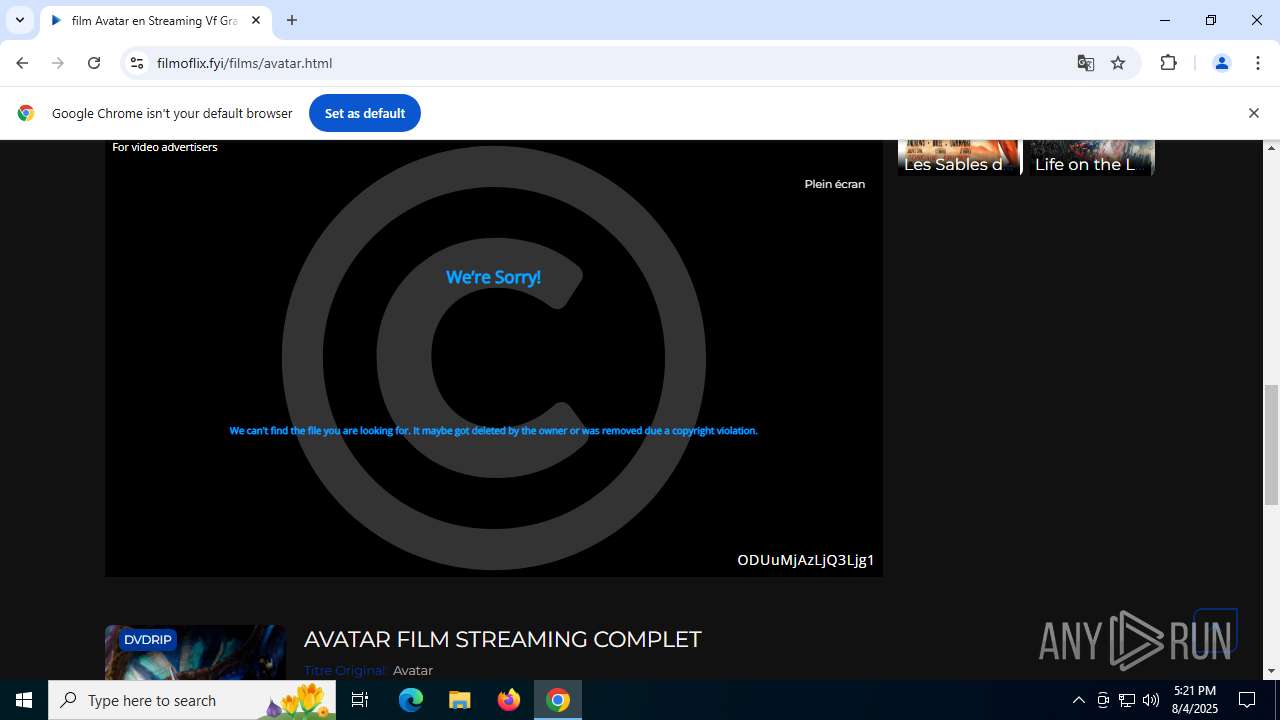Click the Plein écran fullscreen link
1280x720 pixels.
(834, 184)
